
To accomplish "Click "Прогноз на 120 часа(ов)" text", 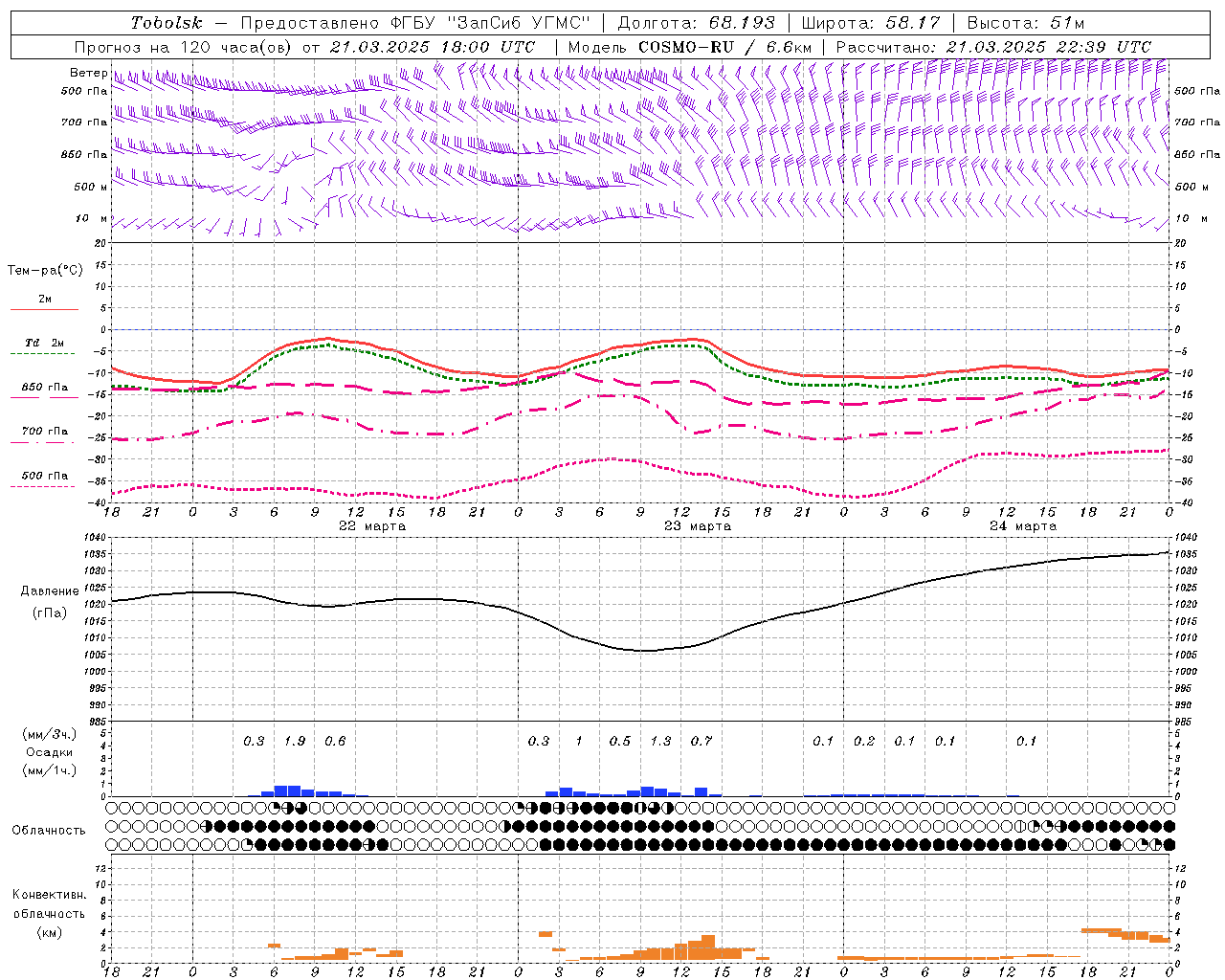I will coord(184,46).
